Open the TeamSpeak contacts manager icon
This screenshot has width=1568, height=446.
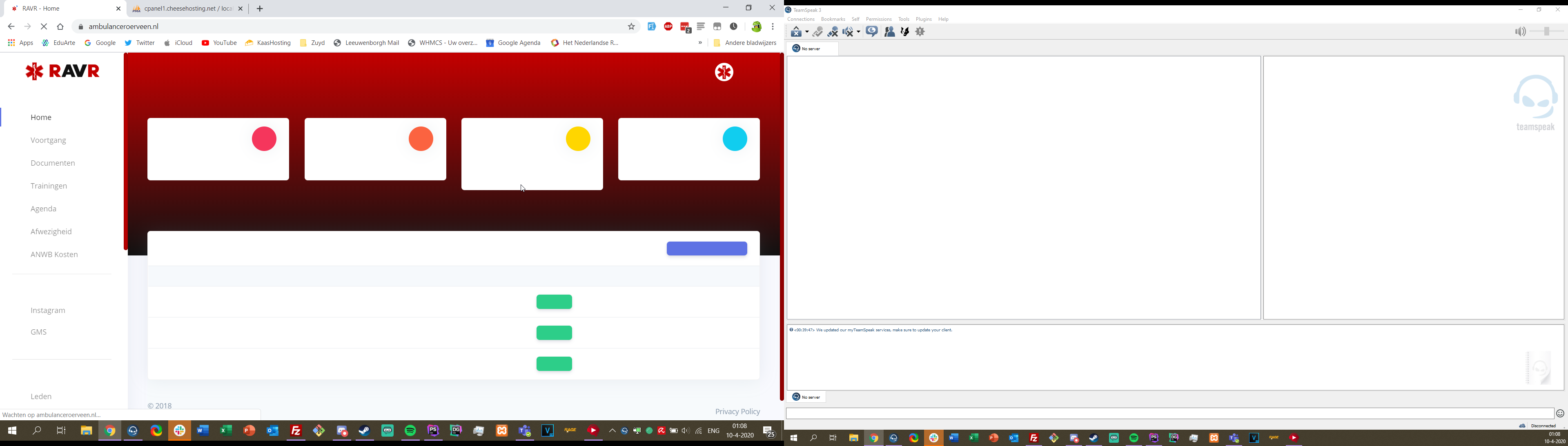(x=889, y=32)
